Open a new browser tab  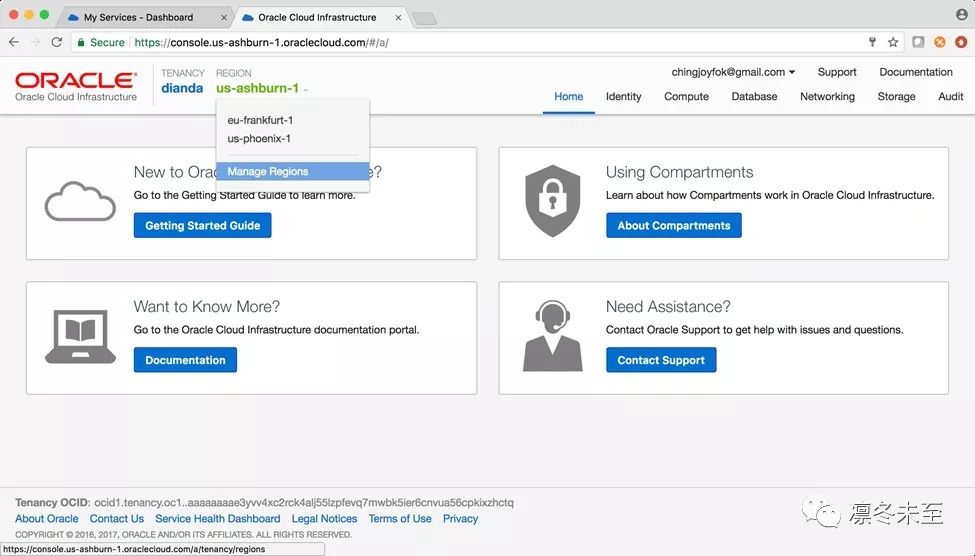coord(425,19)
